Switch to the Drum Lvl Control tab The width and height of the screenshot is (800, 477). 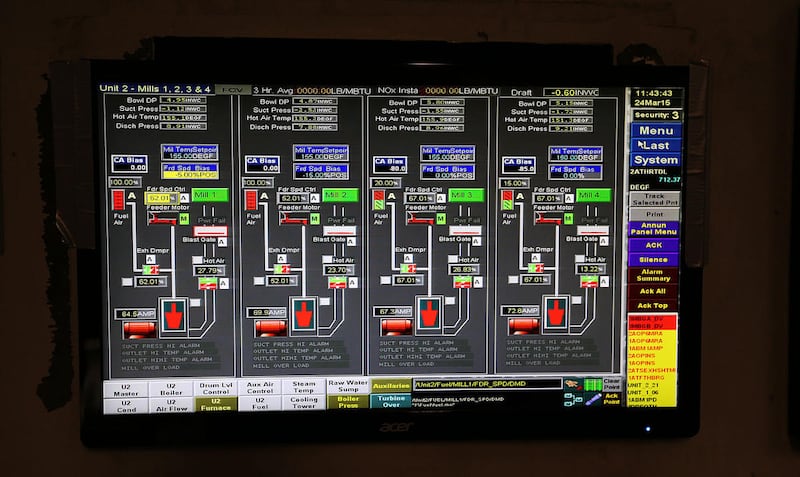tap(216, 388)
